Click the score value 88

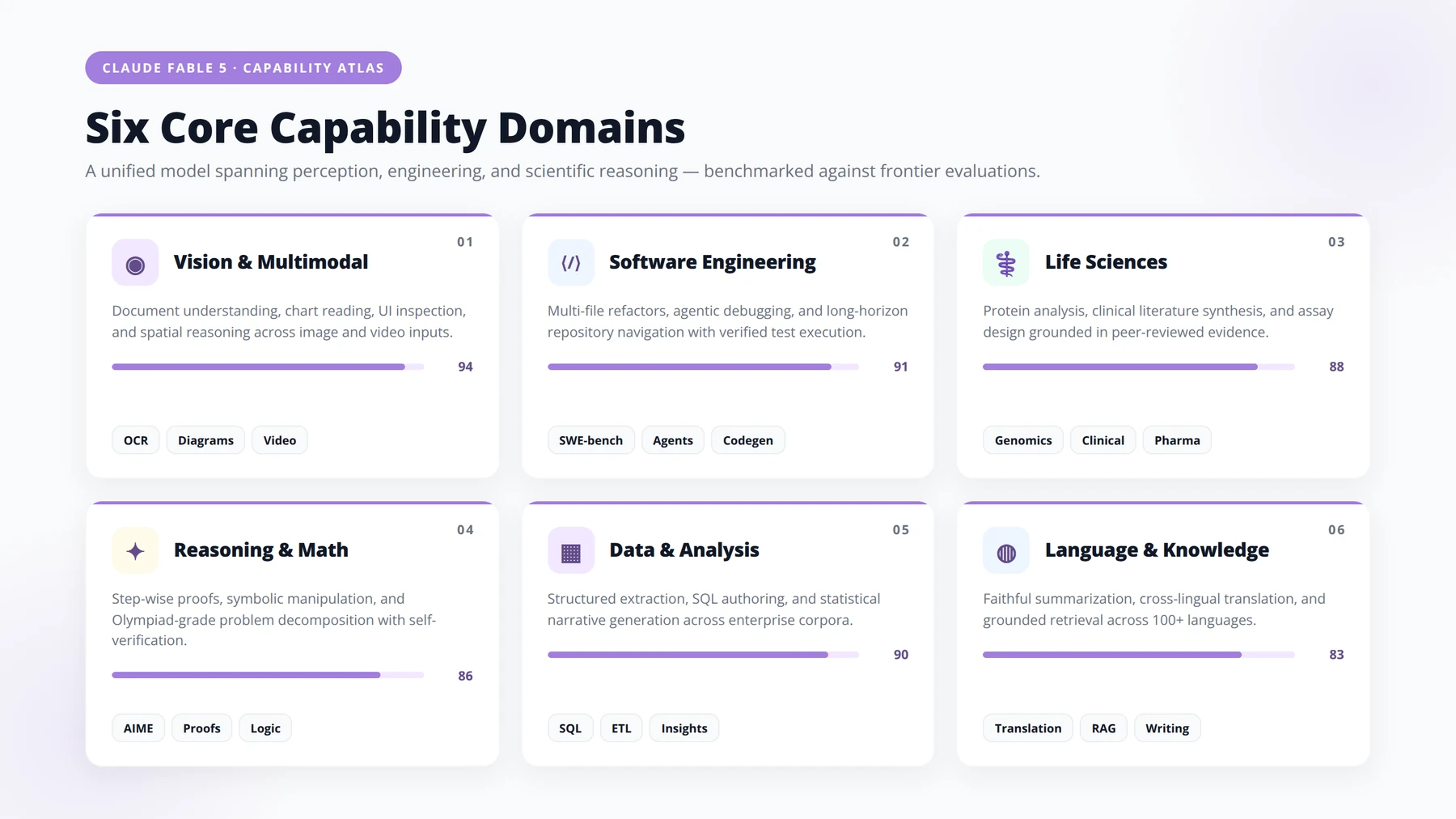coord(1336,367)
